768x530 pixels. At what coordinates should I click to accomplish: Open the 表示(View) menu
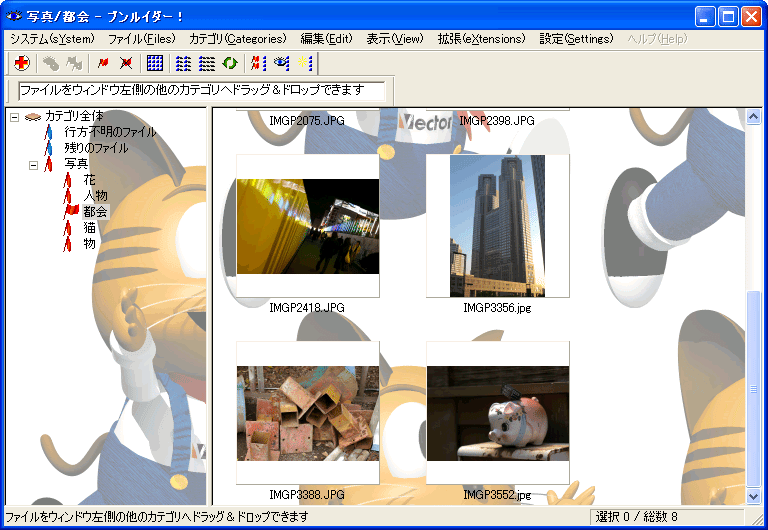(x=395, y=39)
